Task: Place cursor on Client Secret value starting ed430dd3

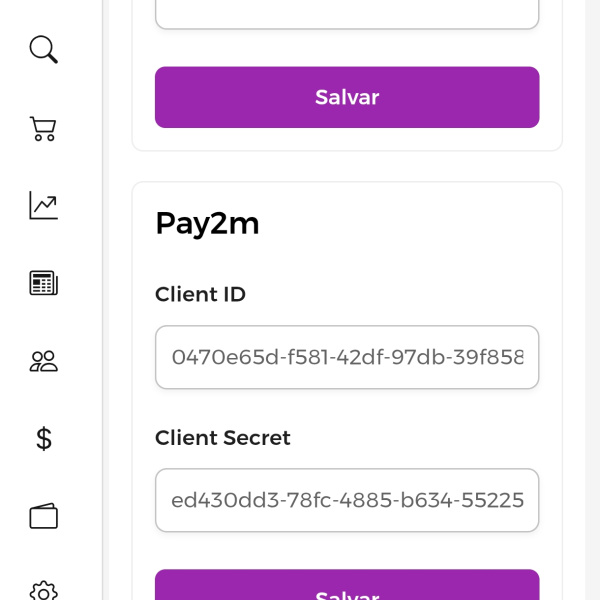Action: [x=347, y=500]
